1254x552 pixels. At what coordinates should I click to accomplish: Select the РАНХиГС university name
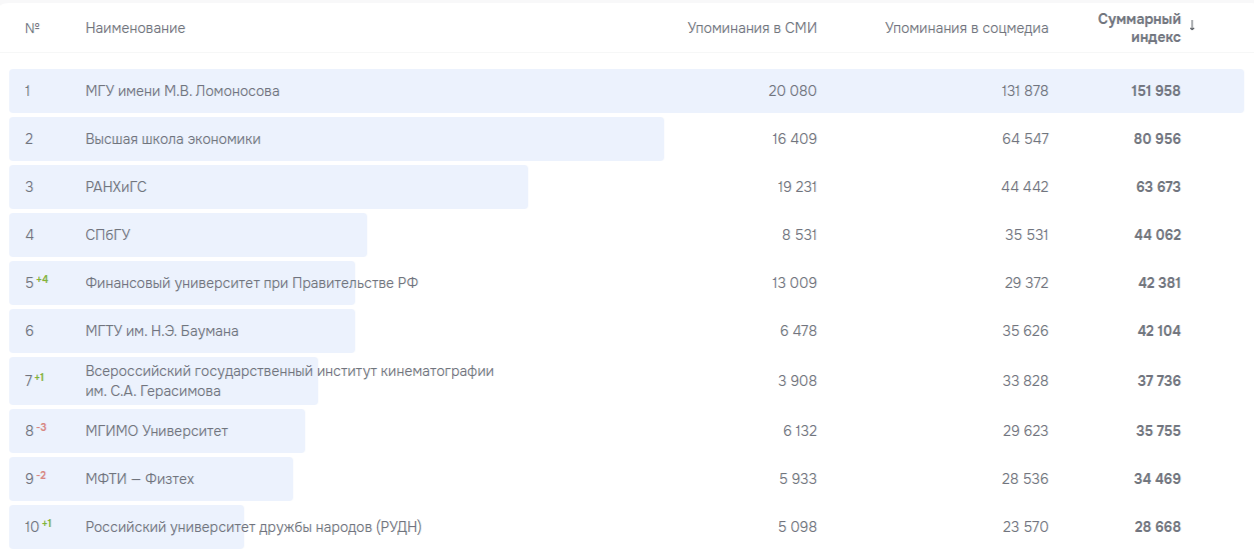click(116, 187)
